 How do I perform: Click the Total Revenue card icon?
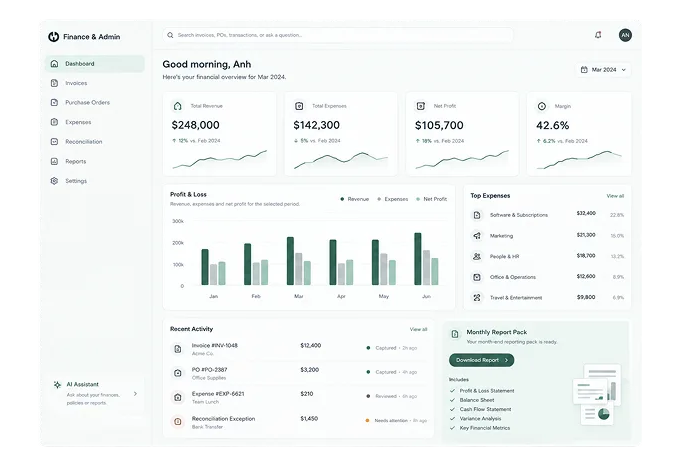[x=177, y=106]
